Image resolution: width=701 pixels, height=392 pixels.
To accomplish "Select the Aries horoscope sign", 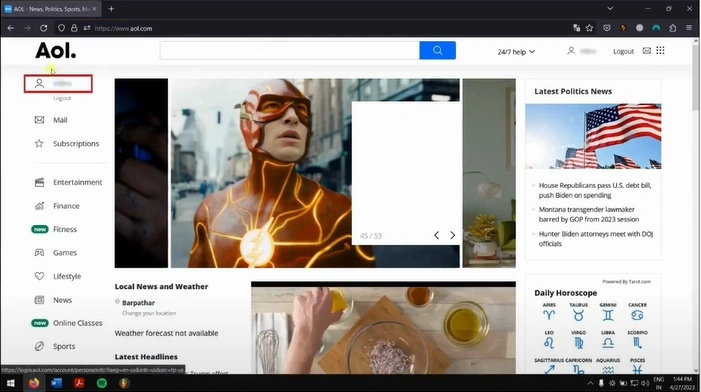I will 549,312.
